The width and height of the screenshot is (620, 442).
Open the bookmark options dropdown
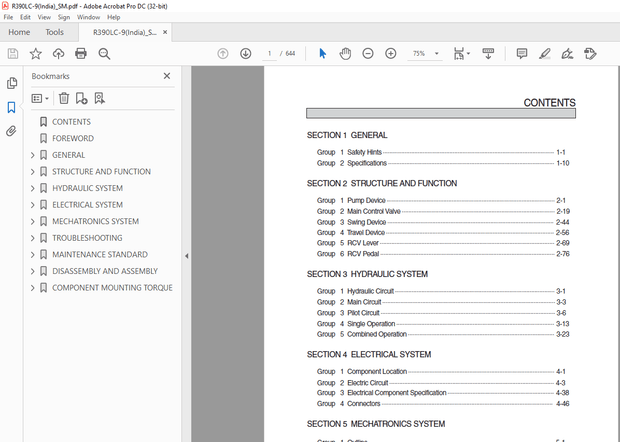pyautogui.click(x=40, y=98)
